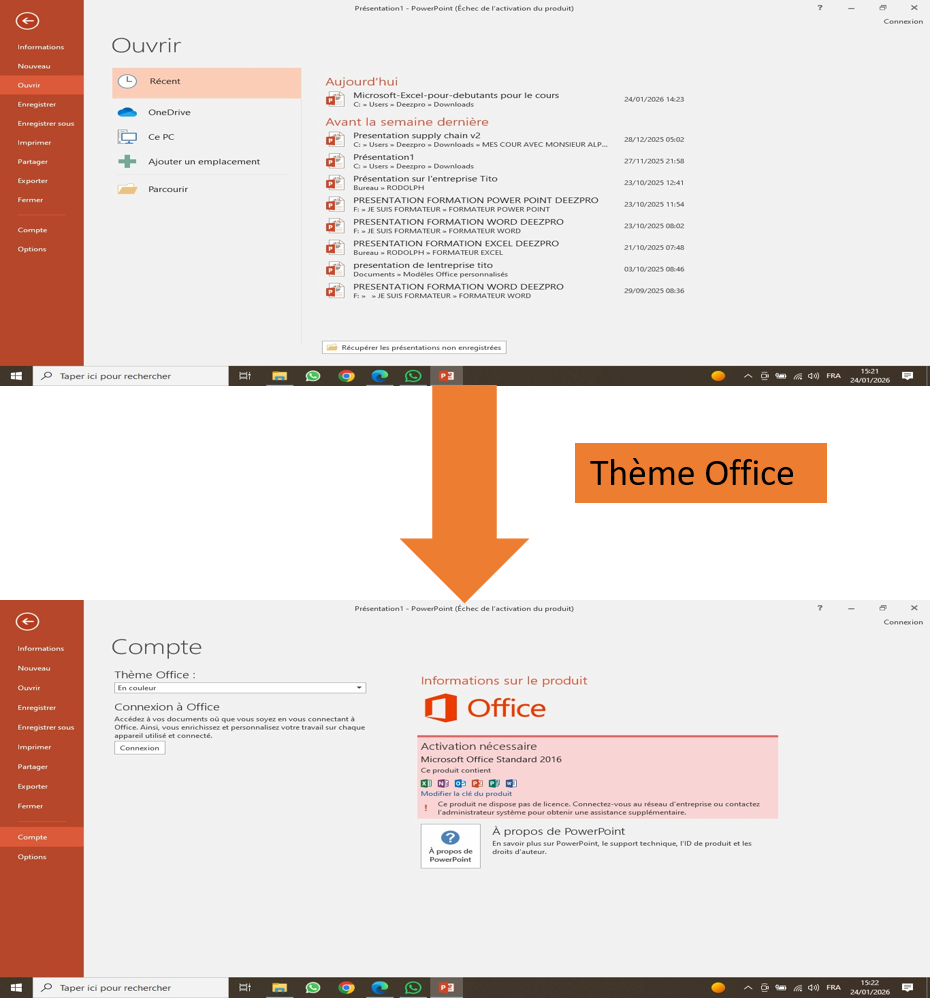Click the orange Thème Office label box

(x=700, y=473)
